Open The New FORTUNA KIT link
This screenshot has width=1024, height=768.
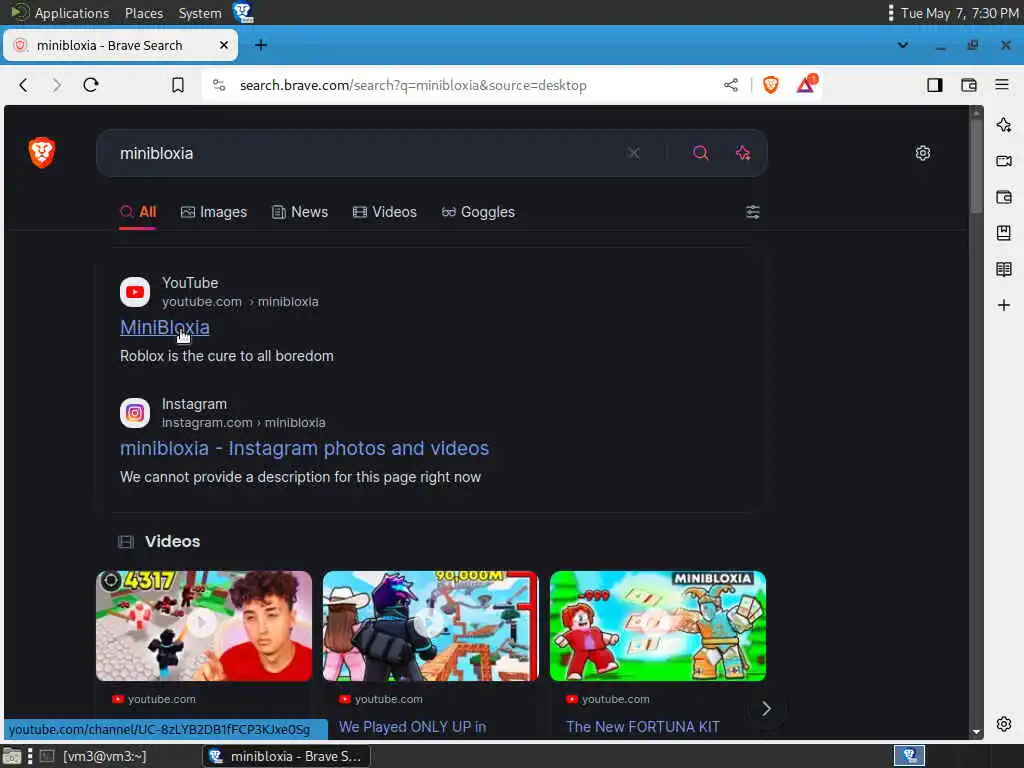pos(643,727)
